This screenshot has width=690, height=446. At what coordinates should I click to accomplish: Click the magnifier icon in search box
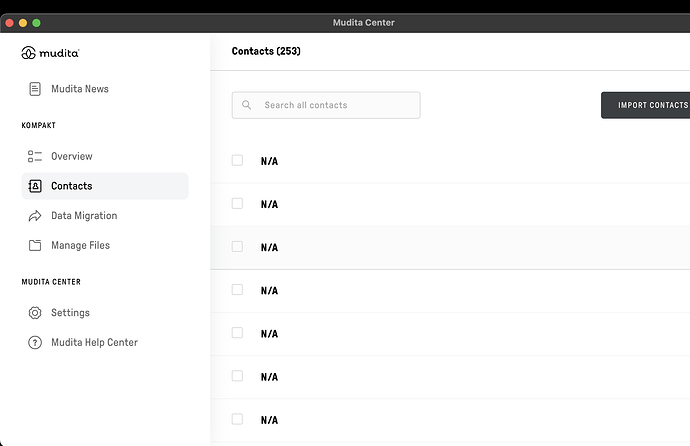coord(247,105)
